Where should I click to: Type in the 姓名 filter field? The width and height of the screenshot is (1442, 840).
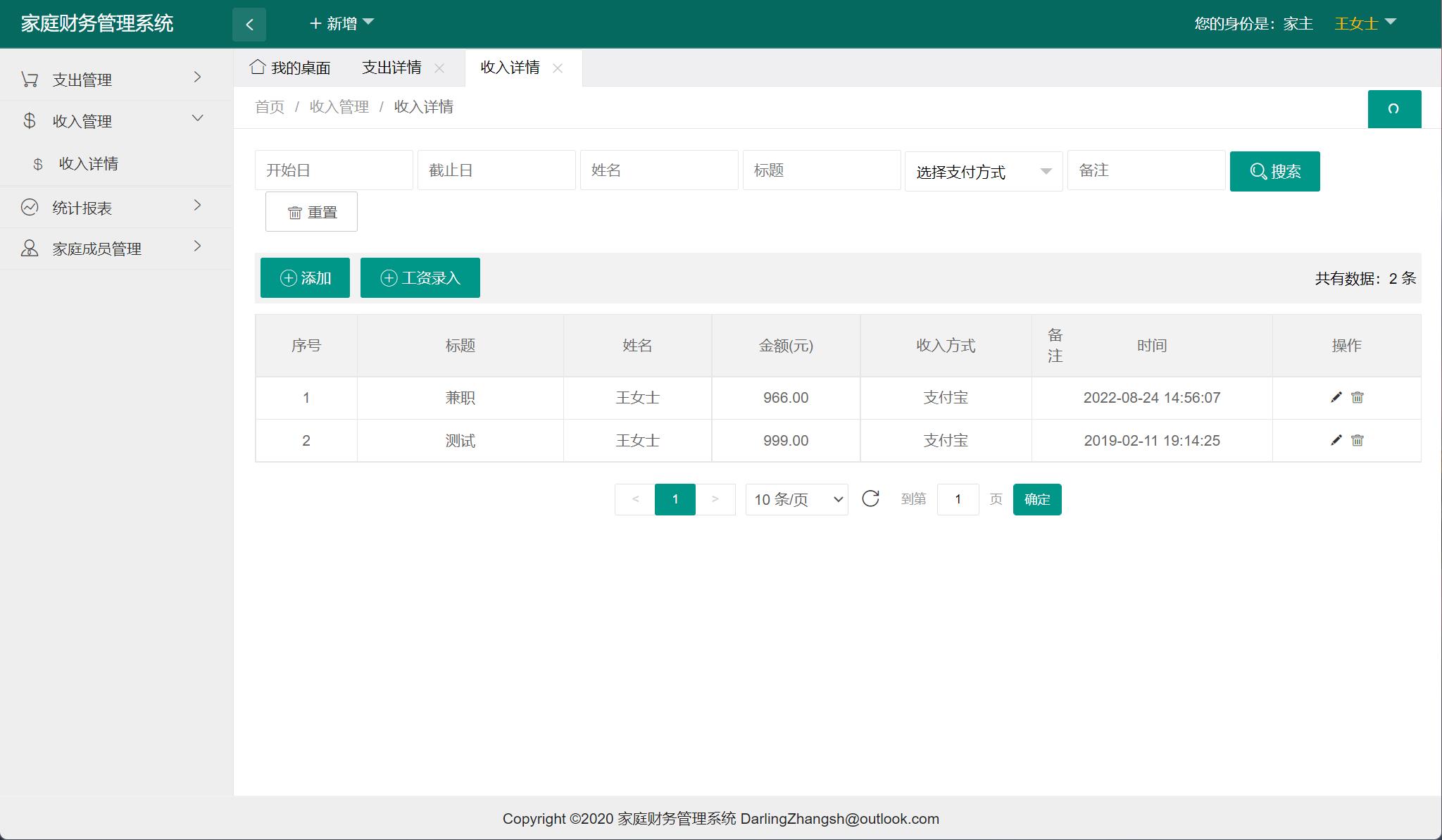tap(659, 170)
